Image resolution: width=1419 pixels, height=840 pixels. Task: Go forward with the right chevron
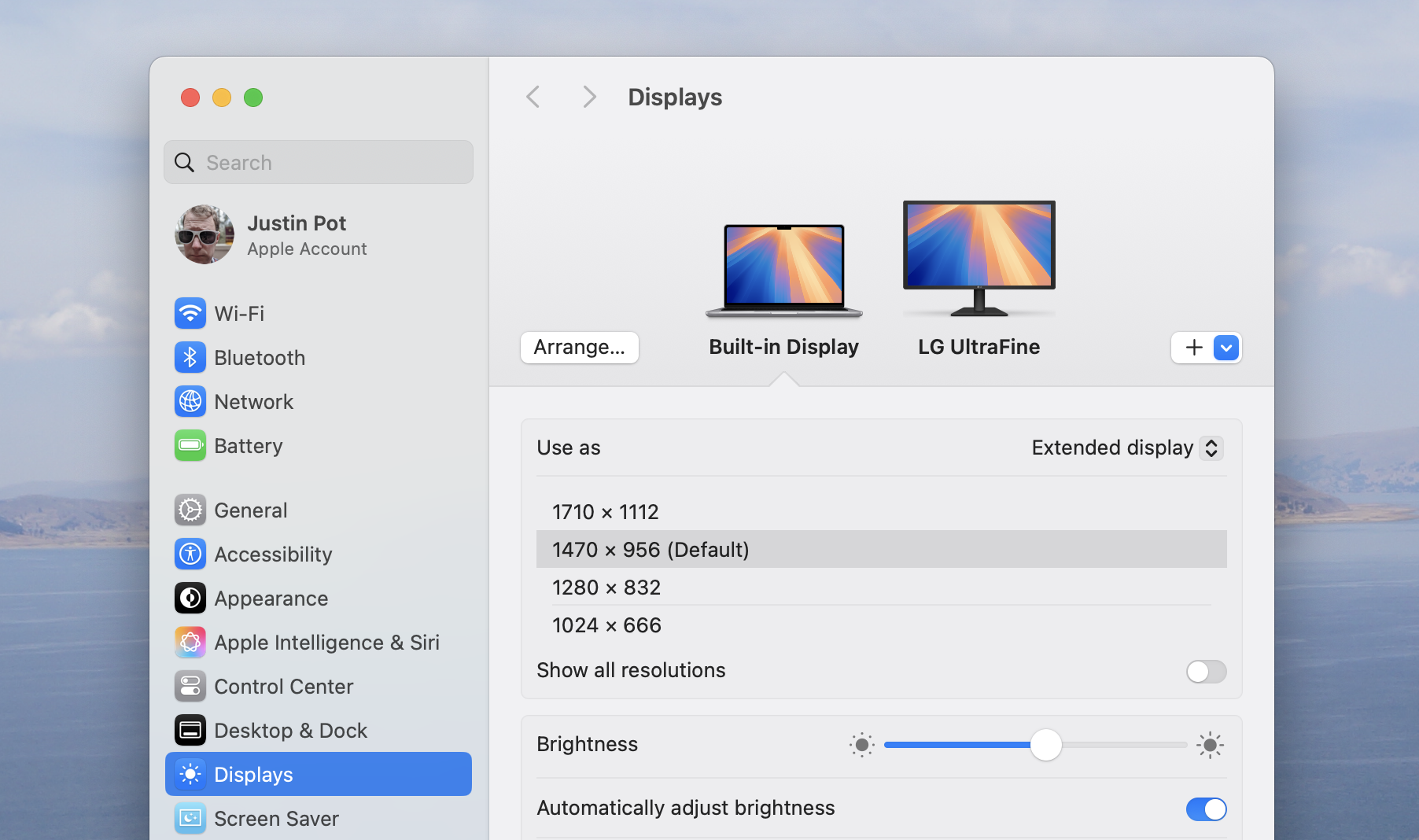(x=589, y=97)
